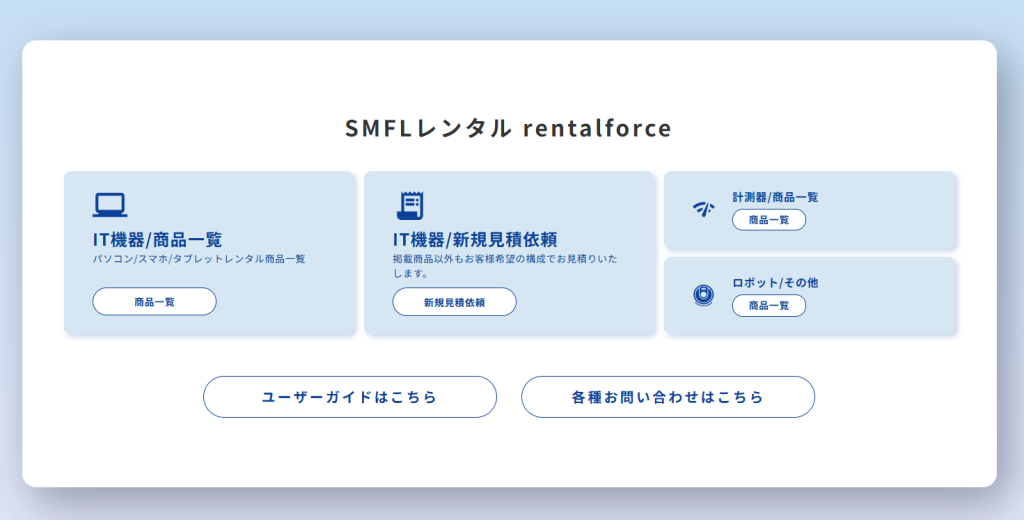Viewport: 1024px width, 520px height.
Task: Click the 掲載商品以外も description text
Action: tap(504, 265)
